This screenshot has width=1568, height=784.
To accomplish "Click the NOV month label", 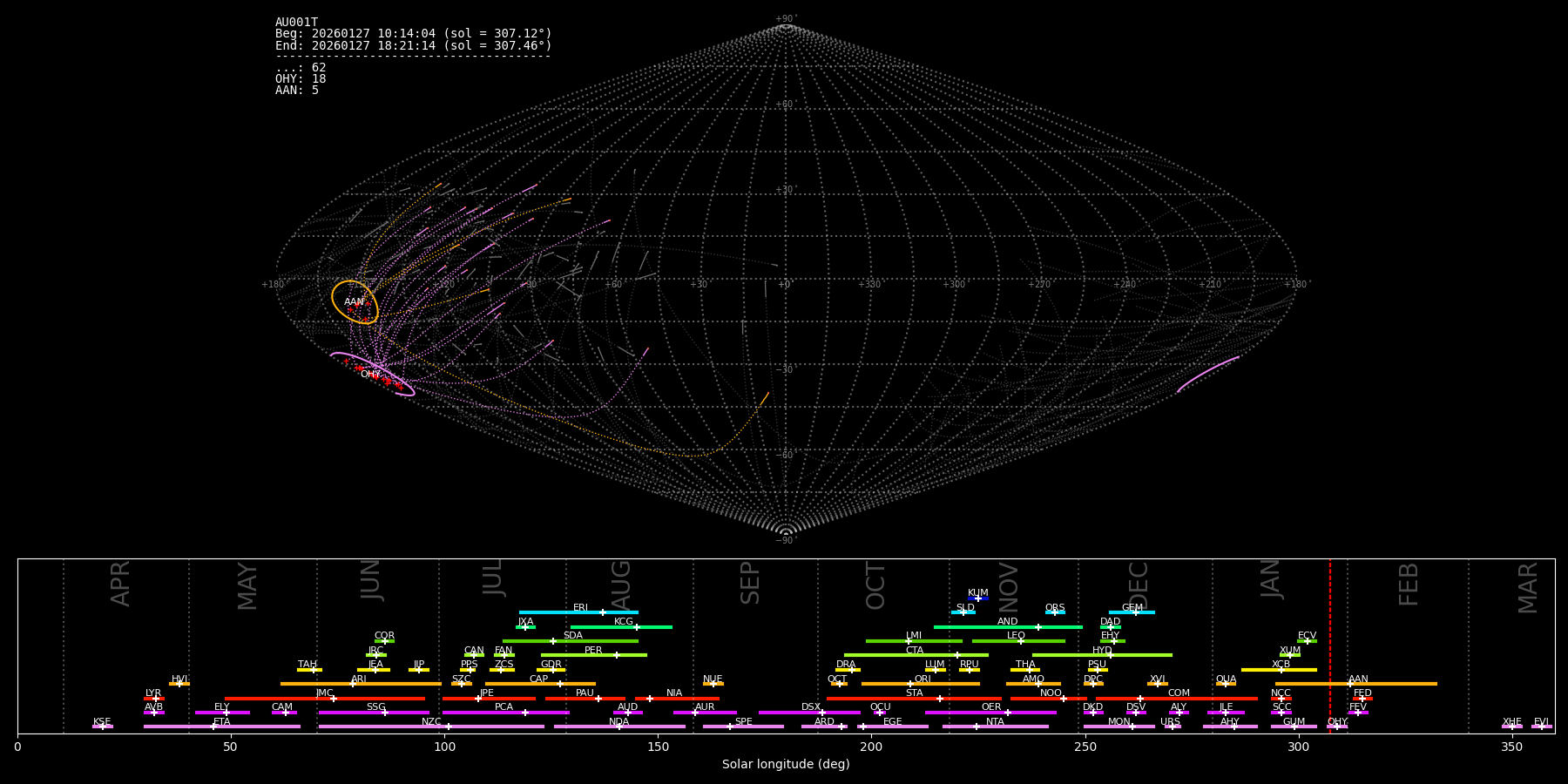I will click(1009, 586).
